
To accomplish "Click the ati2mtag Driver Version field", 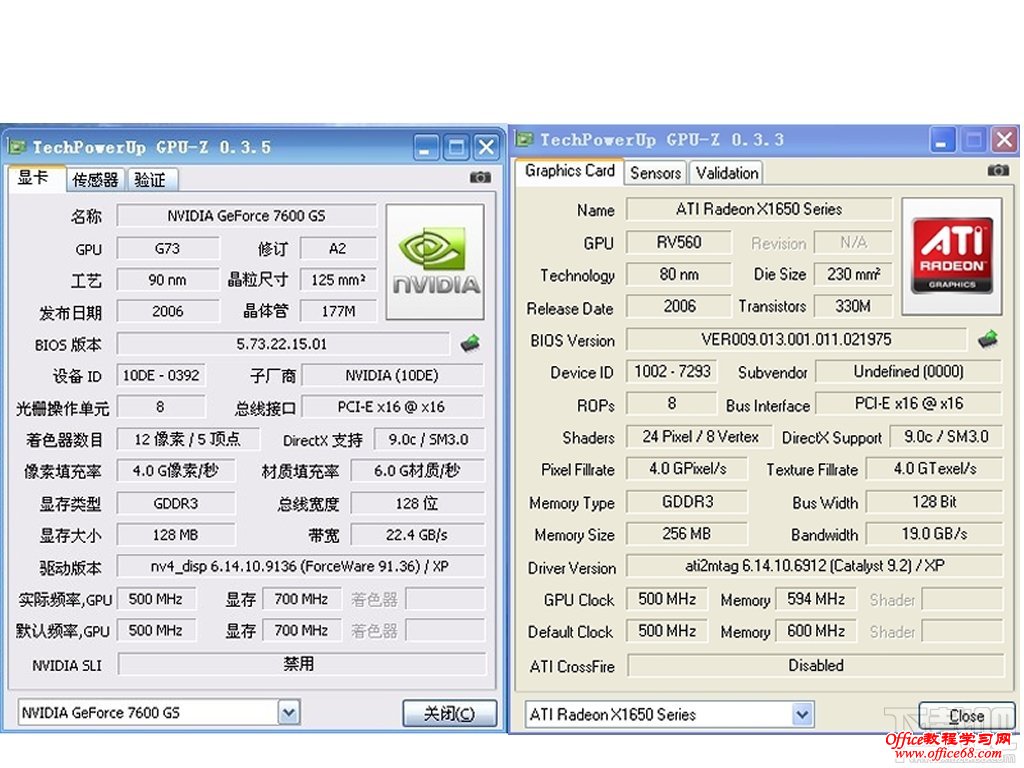I will tap(814, 566).
